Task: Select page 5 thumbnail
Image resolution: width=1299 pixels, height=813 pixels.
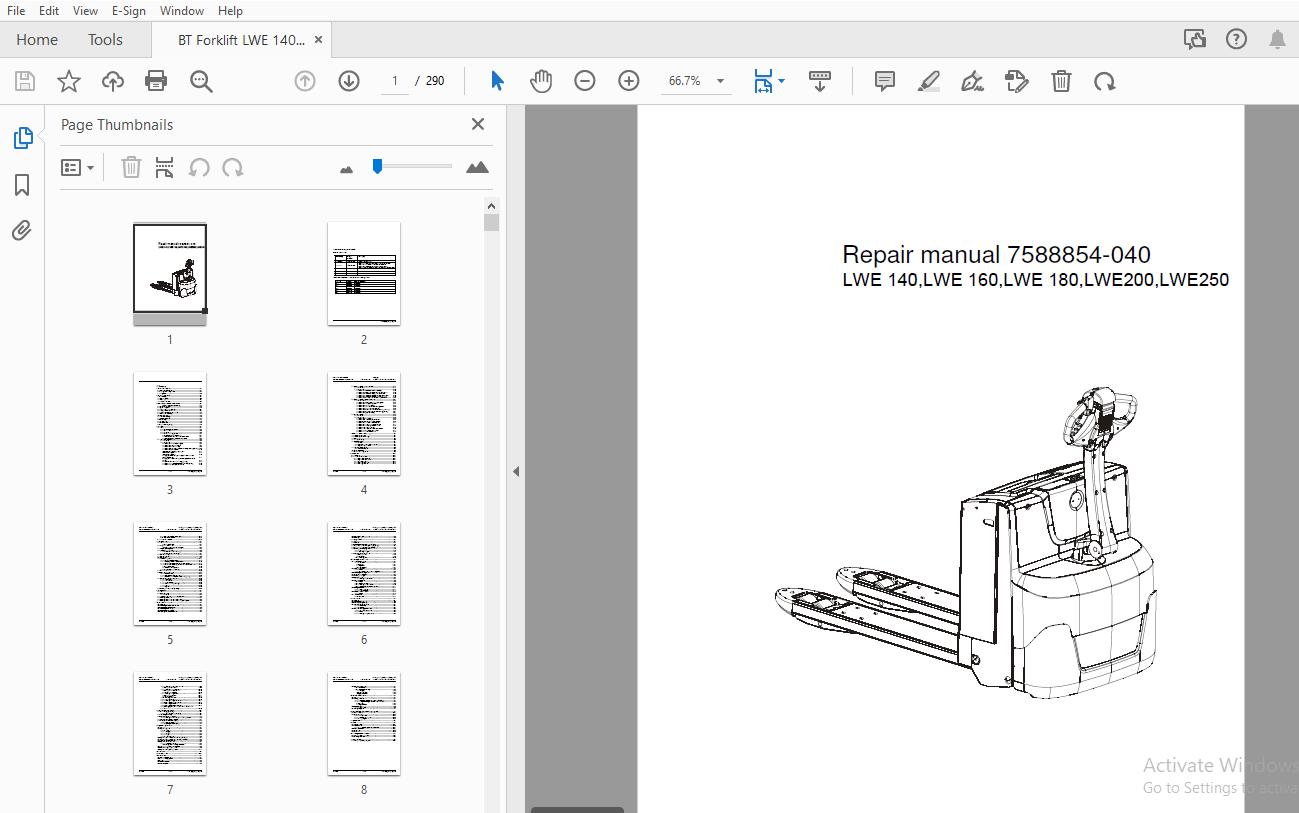Action: 170,573
